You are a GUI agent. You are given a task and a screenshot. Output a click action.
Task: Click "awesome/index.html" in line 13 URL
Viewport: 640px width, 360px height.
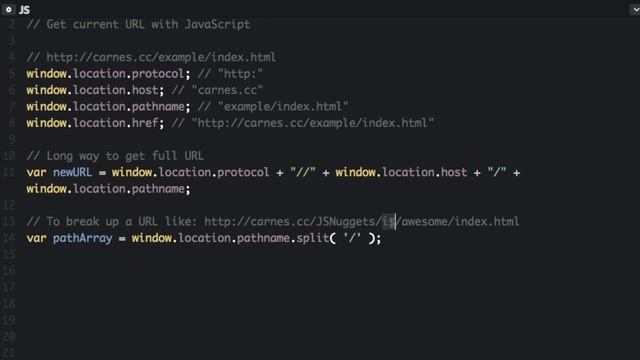coord(460,222)
